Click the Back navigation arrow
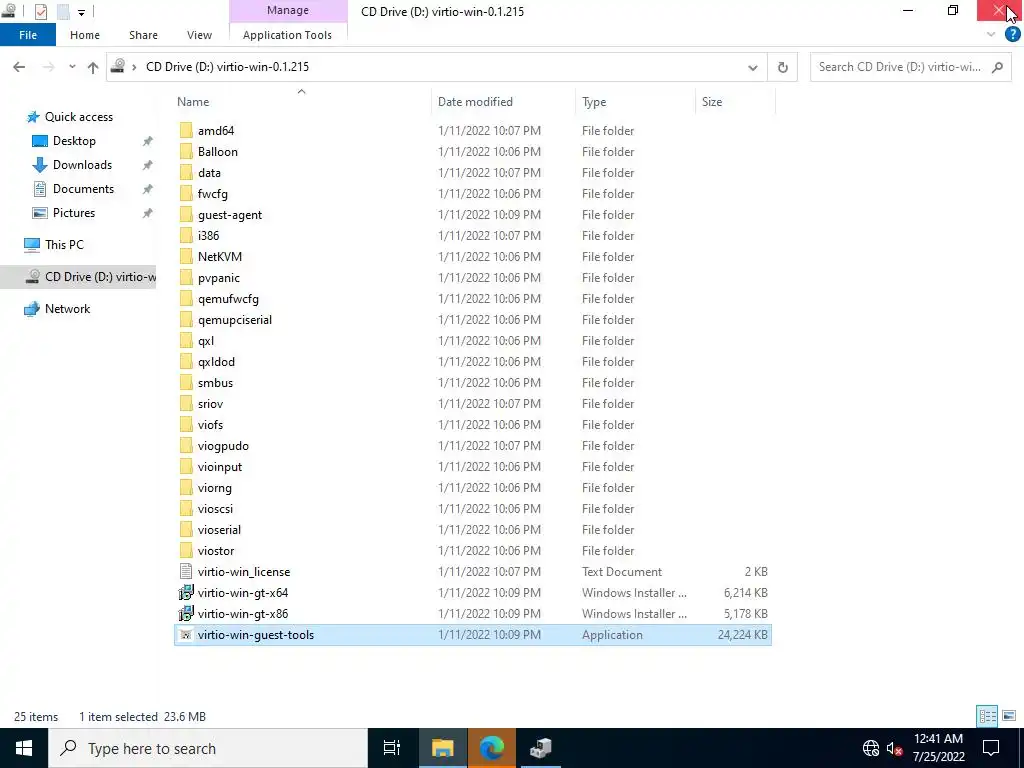Viewport: 1024px width, 768px height. 19,67
